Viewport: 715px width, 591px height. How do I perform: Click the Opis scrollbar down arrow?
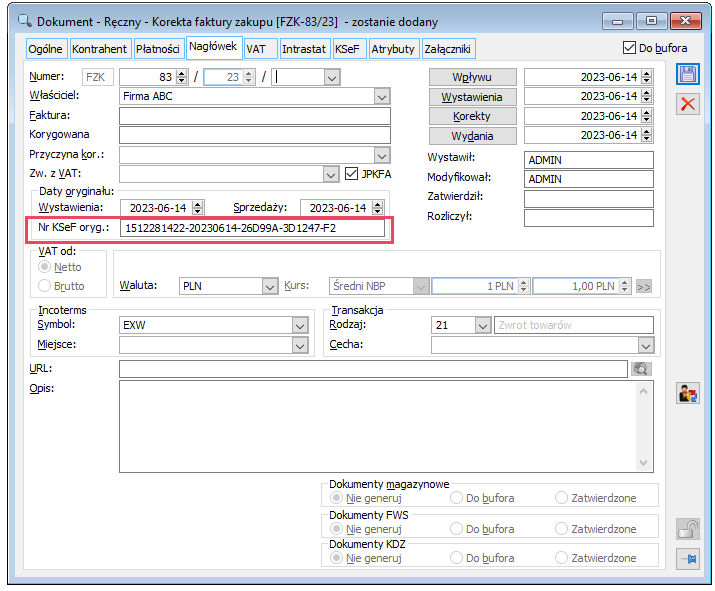click(643, 463)
